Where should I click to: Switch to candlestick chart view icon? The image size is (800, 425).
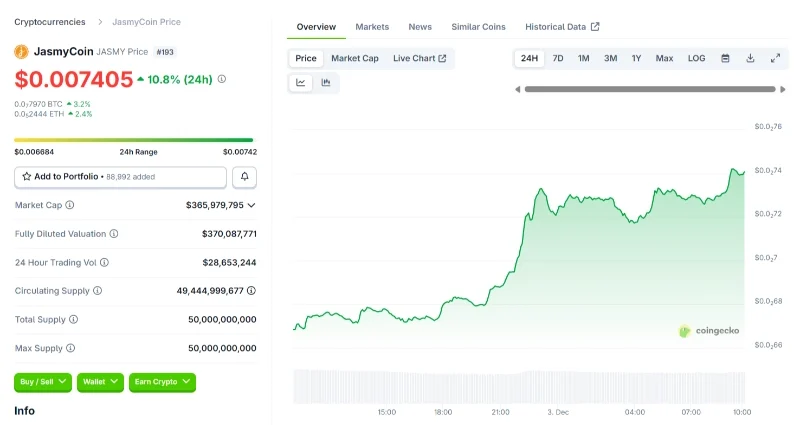click(x=326, y=83)
